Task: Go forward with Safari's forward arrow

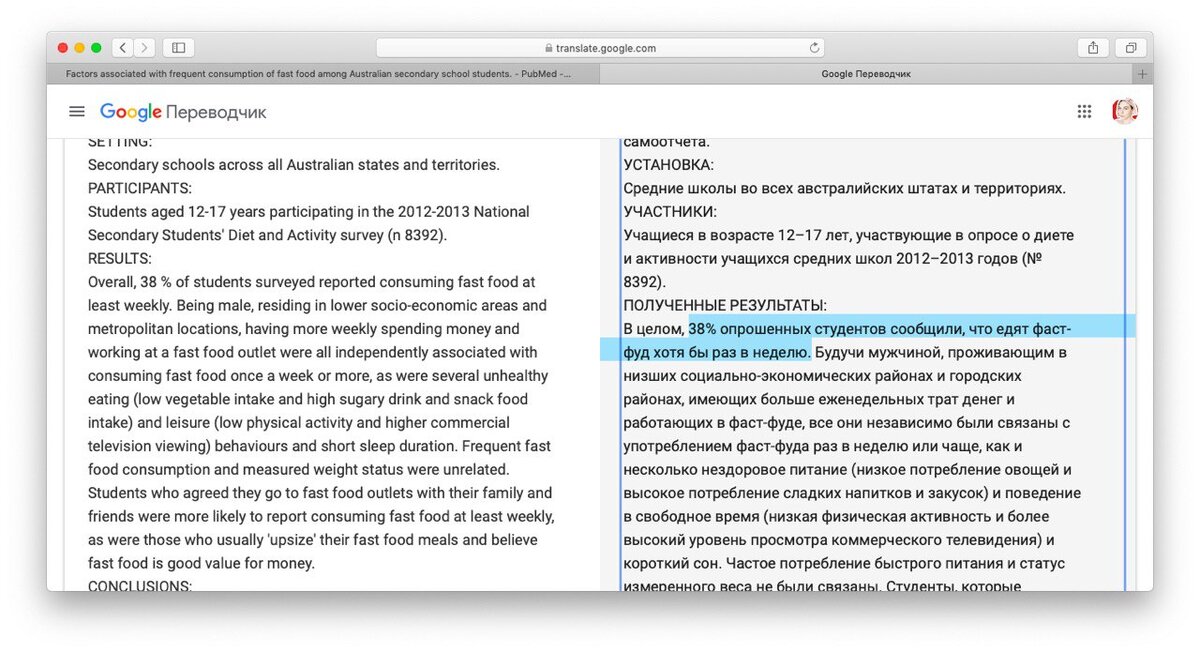Action: [x=145, y=48]
